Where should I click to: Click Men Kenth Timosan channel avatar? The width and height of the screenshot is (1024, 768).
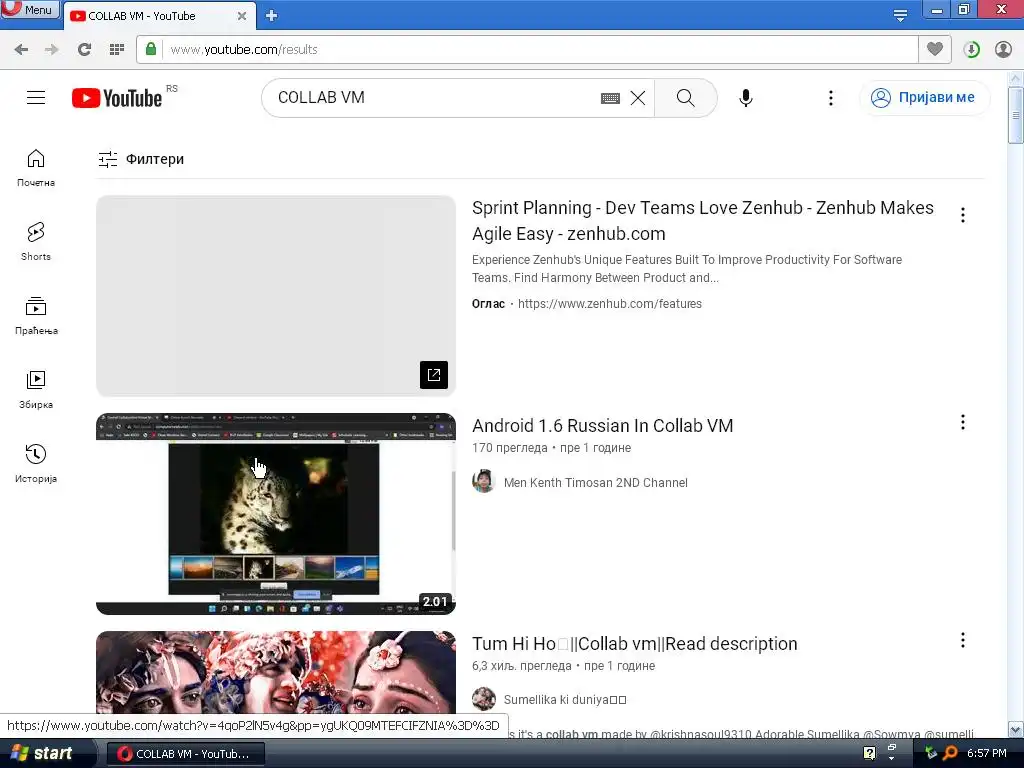click(x=484, y=481)
